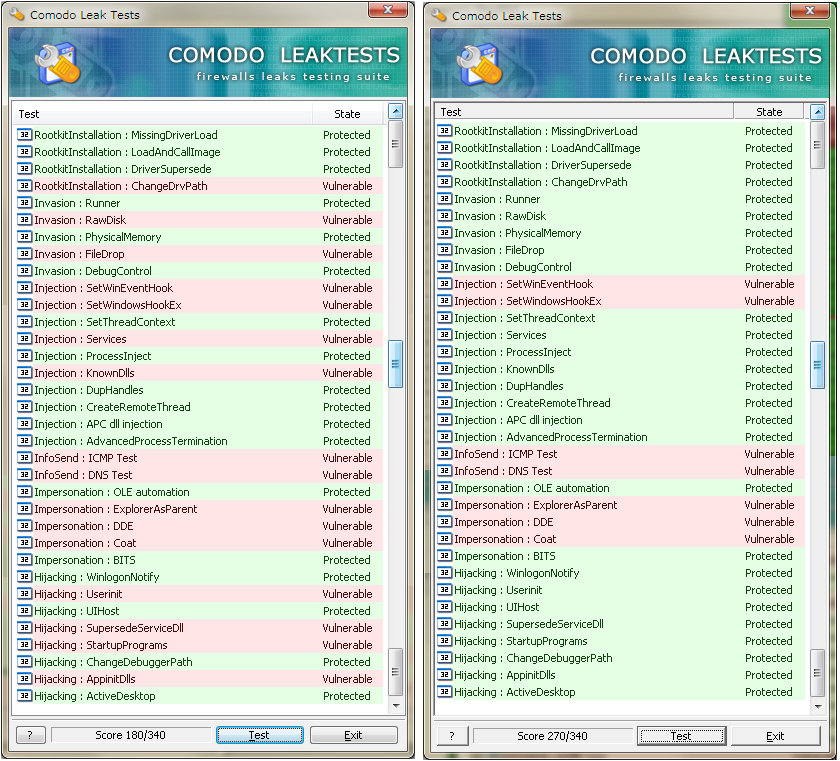Click icon beside Invasion : RawDisk in left window
This screenshot has width=840, height=761.
24,220
